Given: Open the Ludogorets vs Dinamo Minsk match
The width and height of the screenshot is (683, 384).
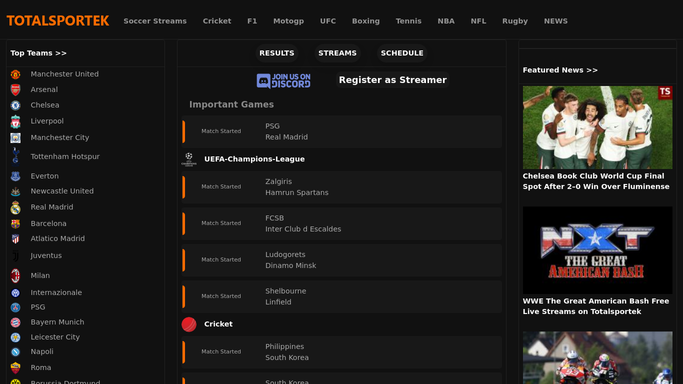Looking at the screenshot, I should [x=342, y=260].
